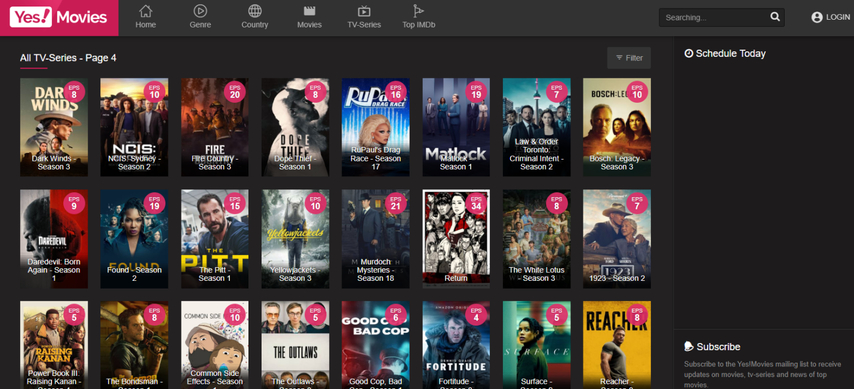The image size is (854, 389).
Task: Open Good Cop, Bad Cop poster
Action: pyautogui.click(x=375, y=345)
